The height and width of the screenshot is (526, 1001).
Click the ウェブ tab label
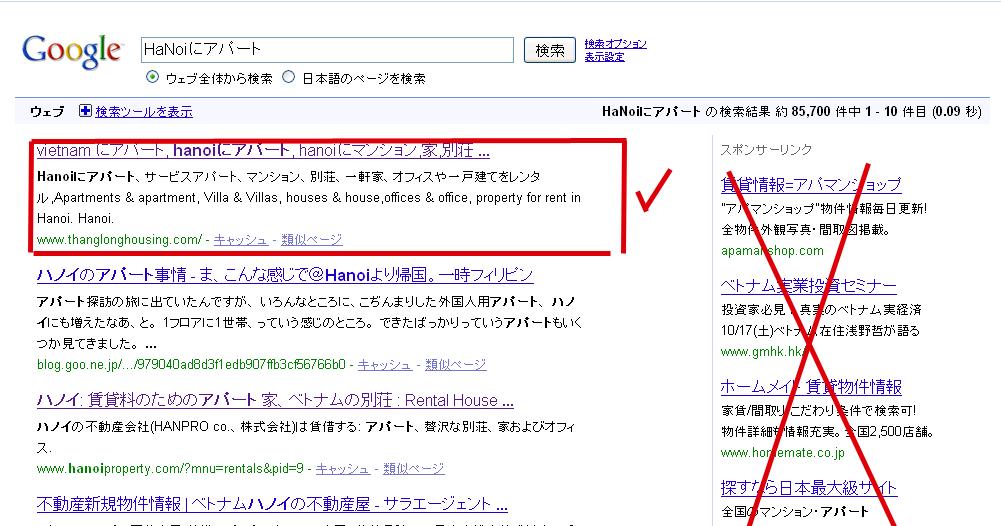(x=47, y=112)
